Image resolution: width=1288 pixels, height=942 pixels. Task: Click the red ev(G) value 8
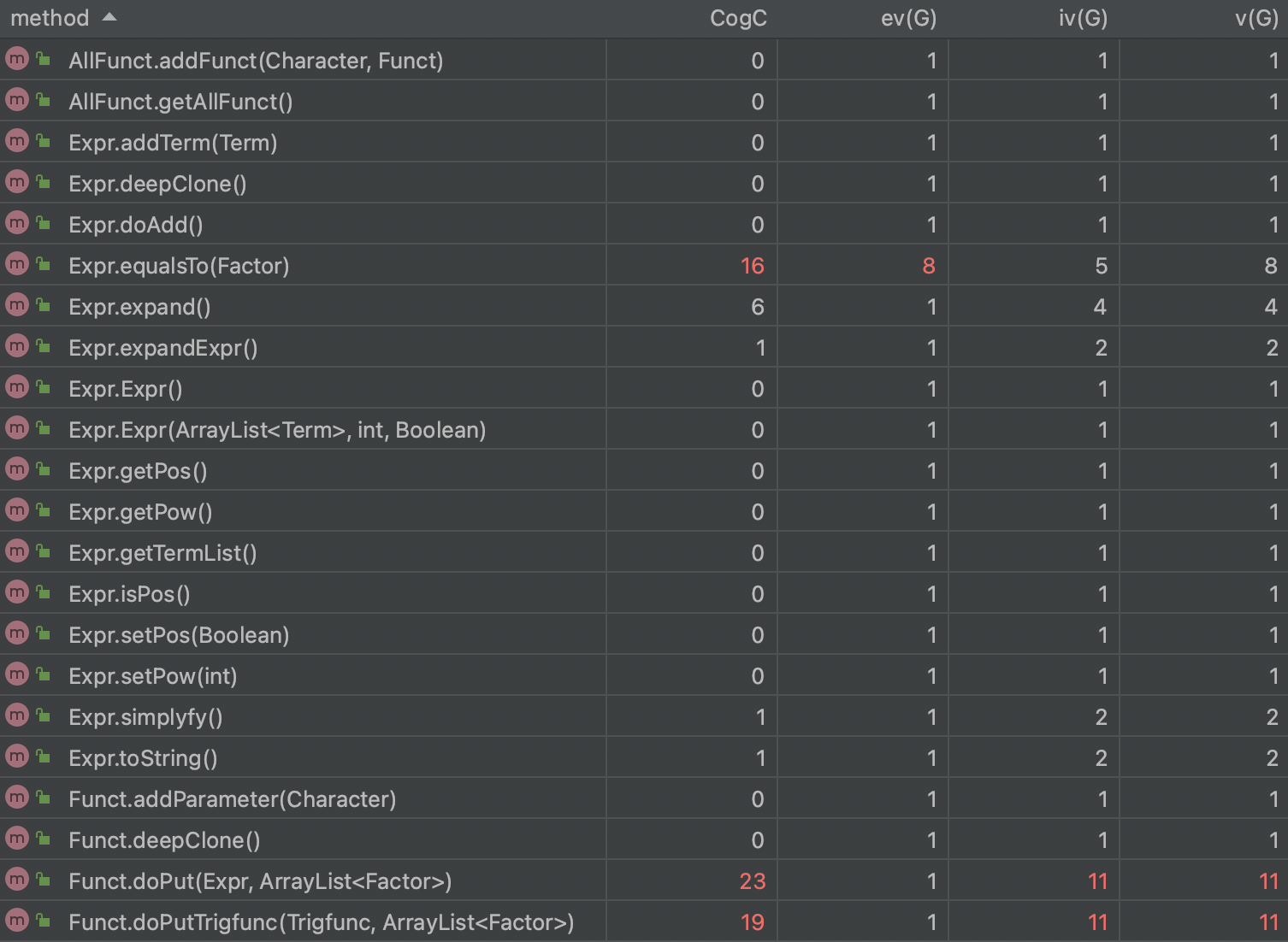[x=929, y=266]
